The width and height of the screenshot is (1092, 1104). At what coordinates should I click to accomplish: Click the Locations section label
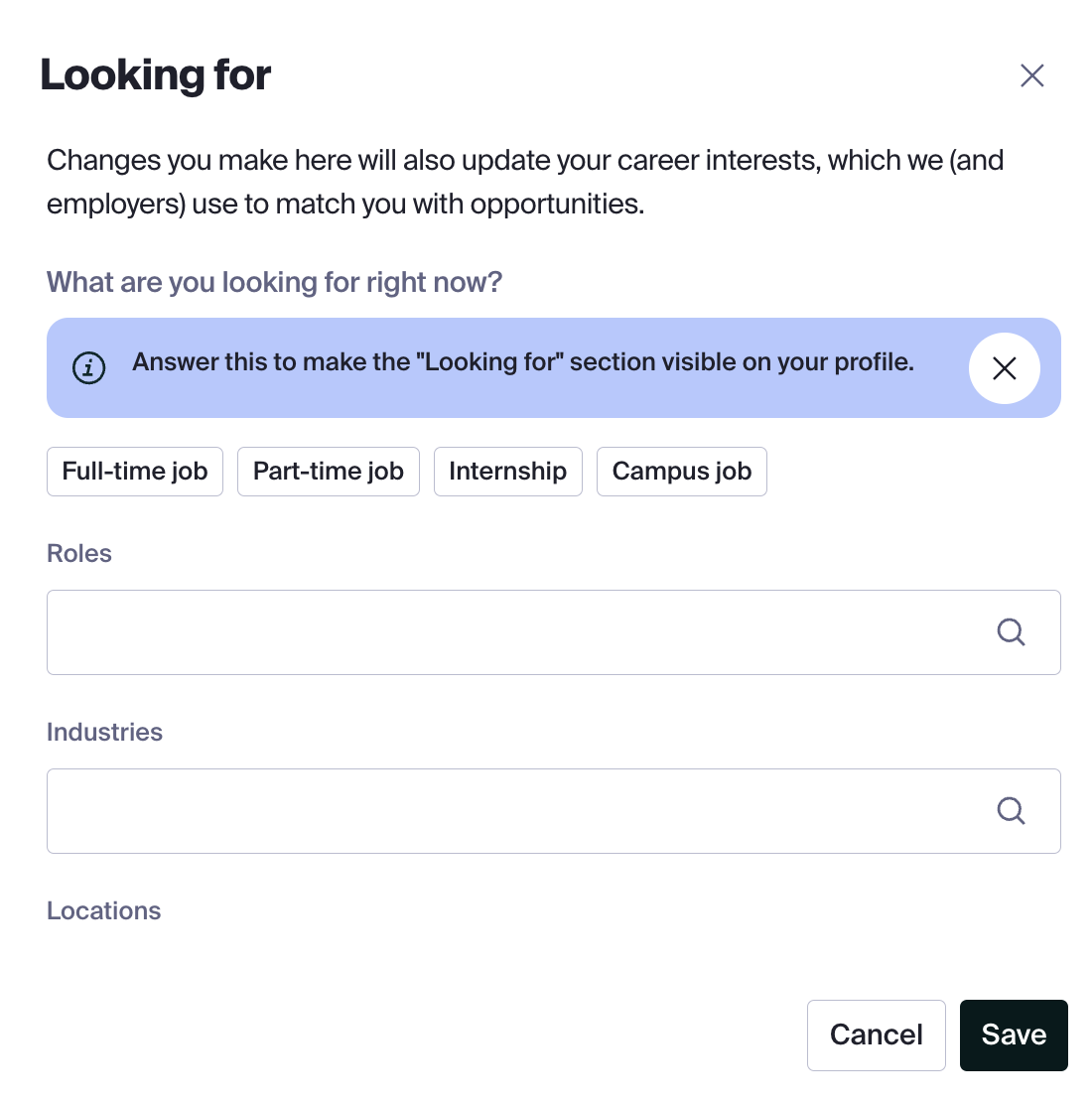103,911
